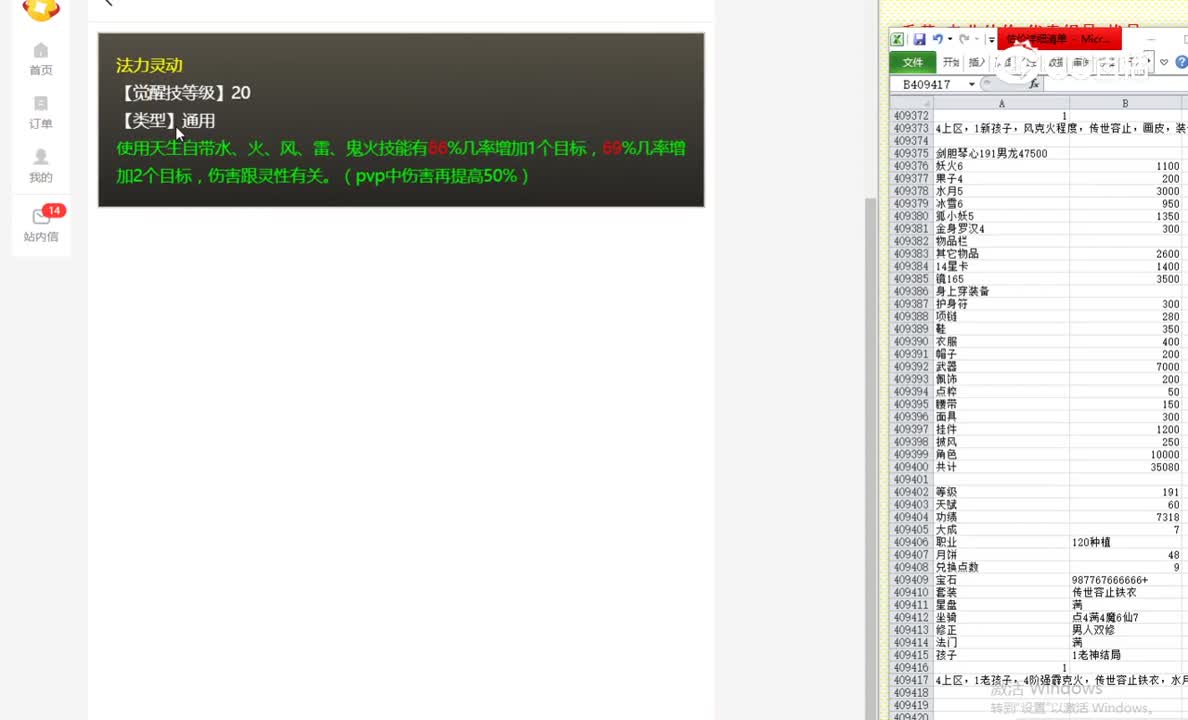Open the Undo history dropdown arrow

(x=950, y=39)
